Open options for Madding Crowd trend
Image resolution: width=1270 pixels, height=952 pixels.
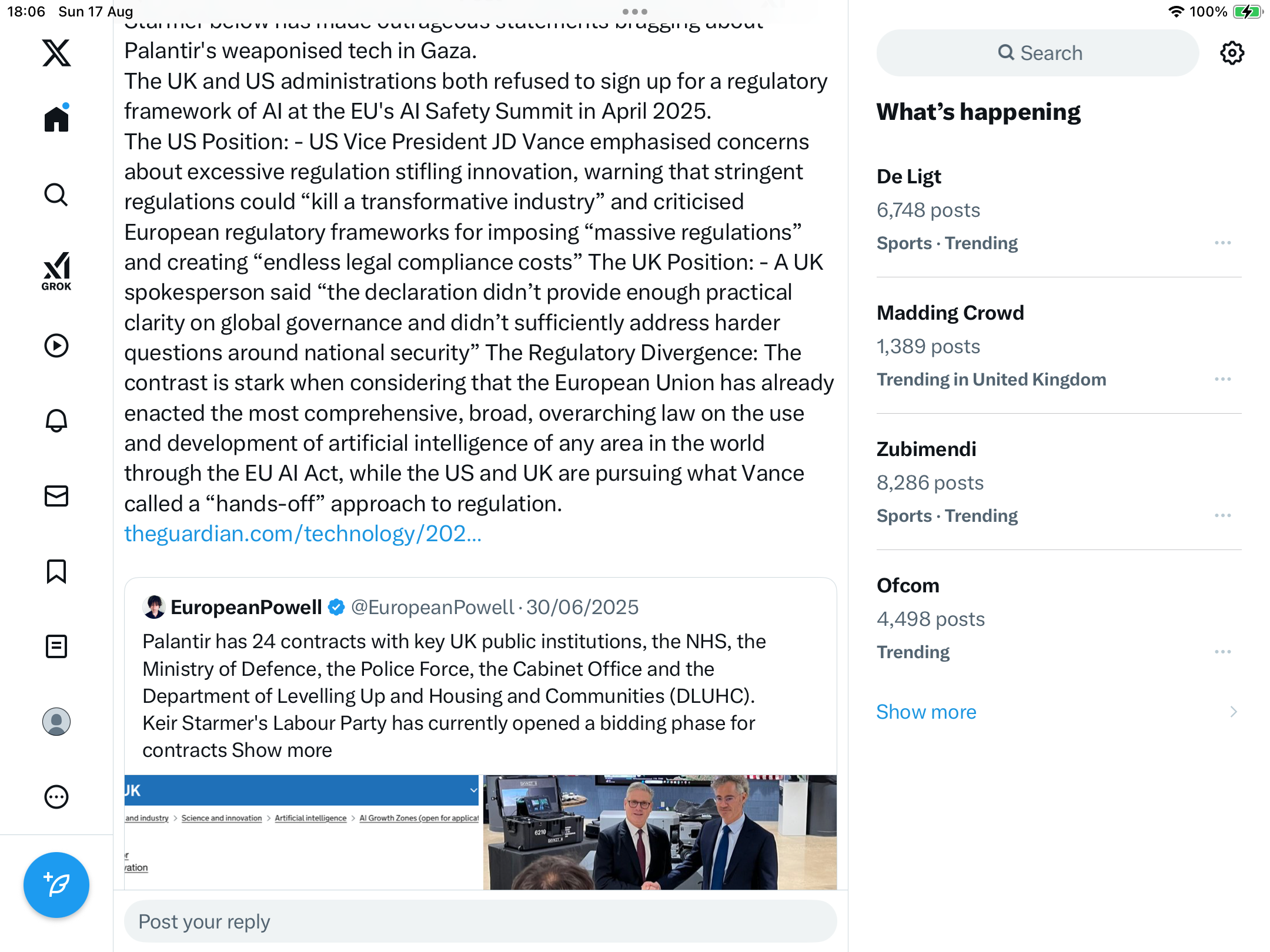click(1222, 379)
